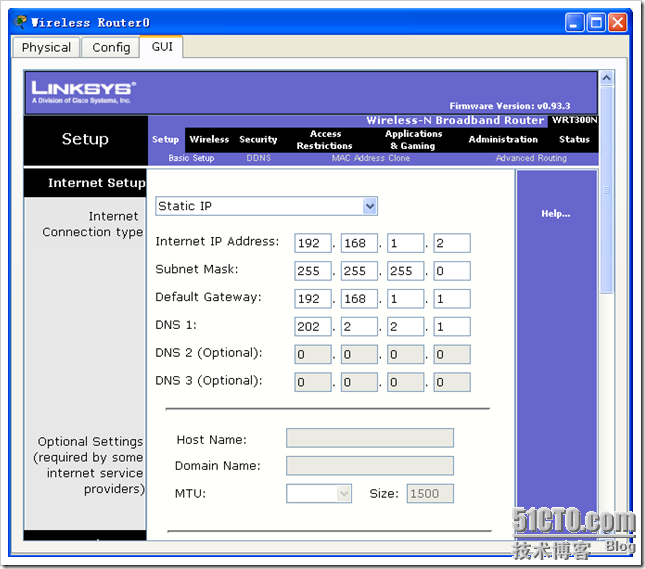Click the second octet of DNS 1
The height and width of the screenshot is (569, 645).
[x=359, y=327]
